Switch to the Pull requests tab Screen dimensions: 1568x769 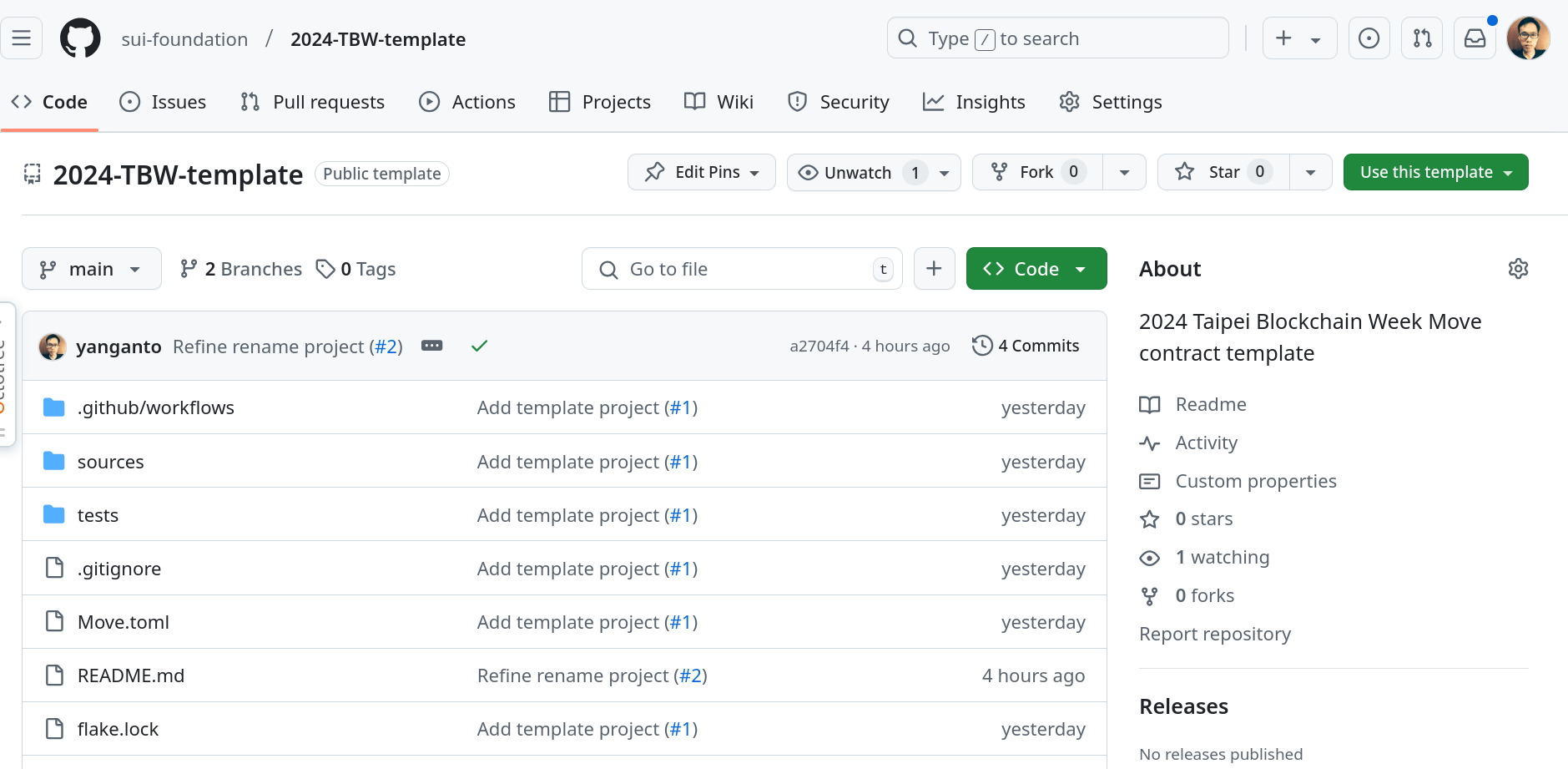coord(312,102)
